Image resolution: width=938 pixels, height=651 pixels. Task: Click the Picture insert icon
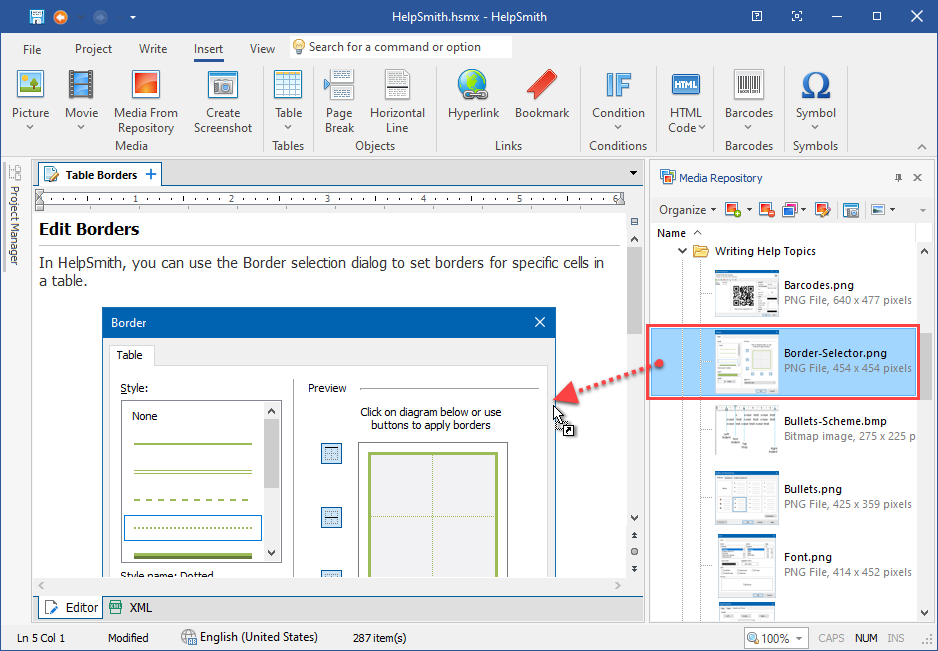31,84
